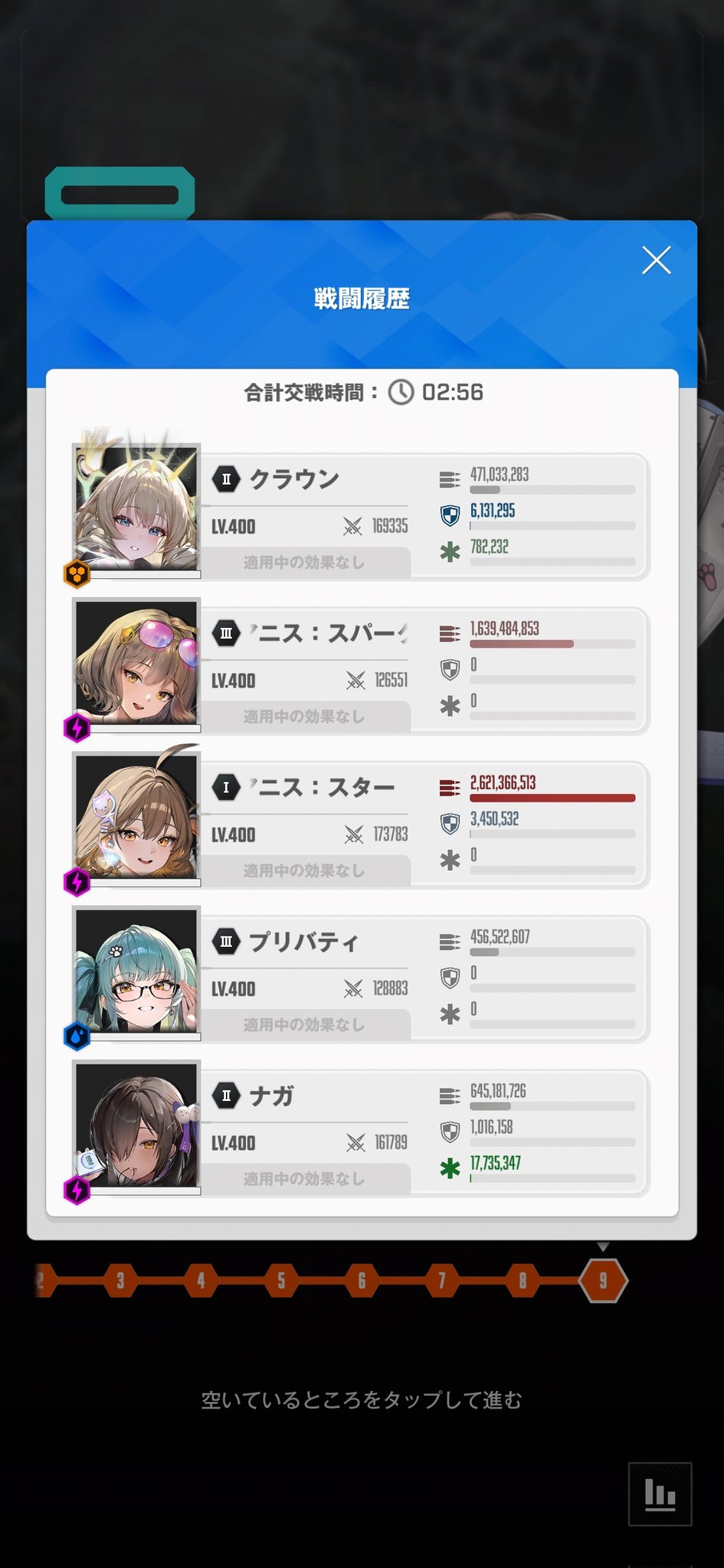
Task: Tap プリバティ's water element hexagon icon
Action: click(x=77, y=1036)
